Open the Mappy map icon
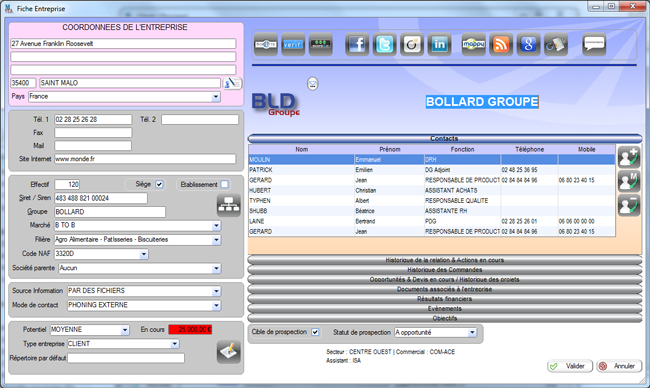 click(x=474, y=44)
